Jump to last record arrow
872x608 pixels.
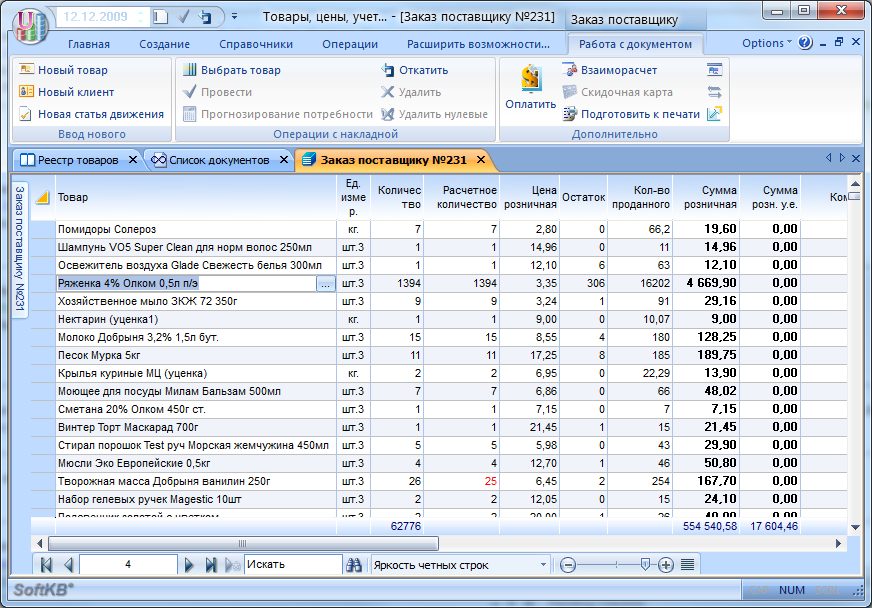coord(211,565)
